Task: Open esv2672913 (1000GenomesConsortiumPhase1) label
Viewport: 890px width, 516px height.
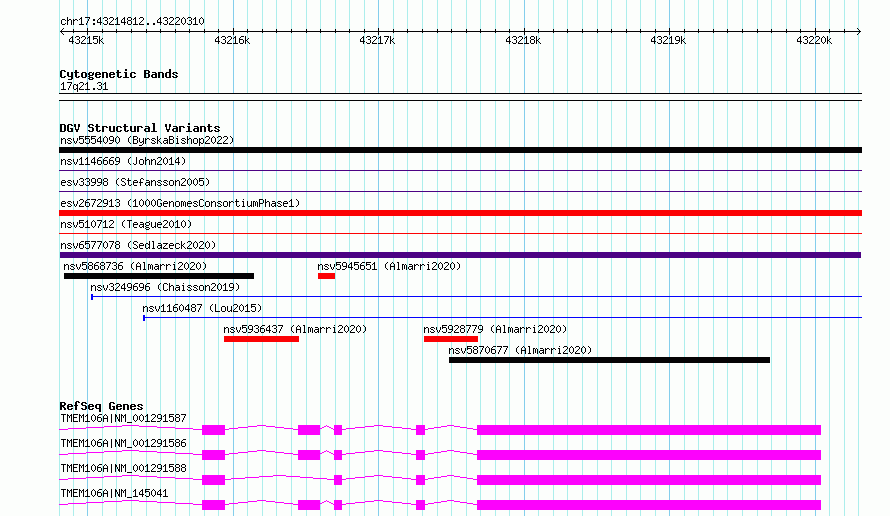Action: 180,203
